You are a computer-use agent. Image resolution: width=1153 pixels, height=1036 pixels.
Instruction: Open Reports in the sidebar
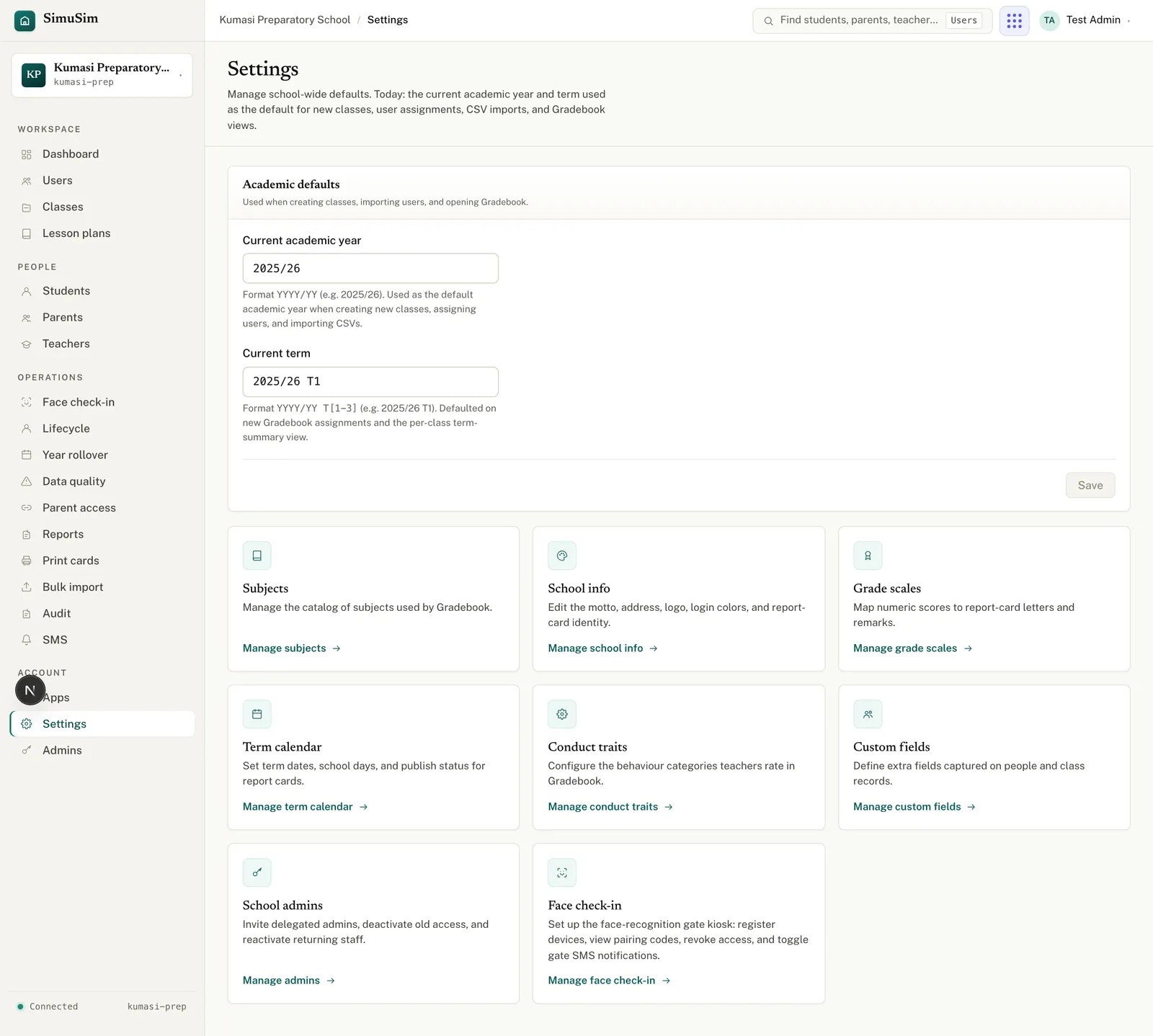coord(102,534)
